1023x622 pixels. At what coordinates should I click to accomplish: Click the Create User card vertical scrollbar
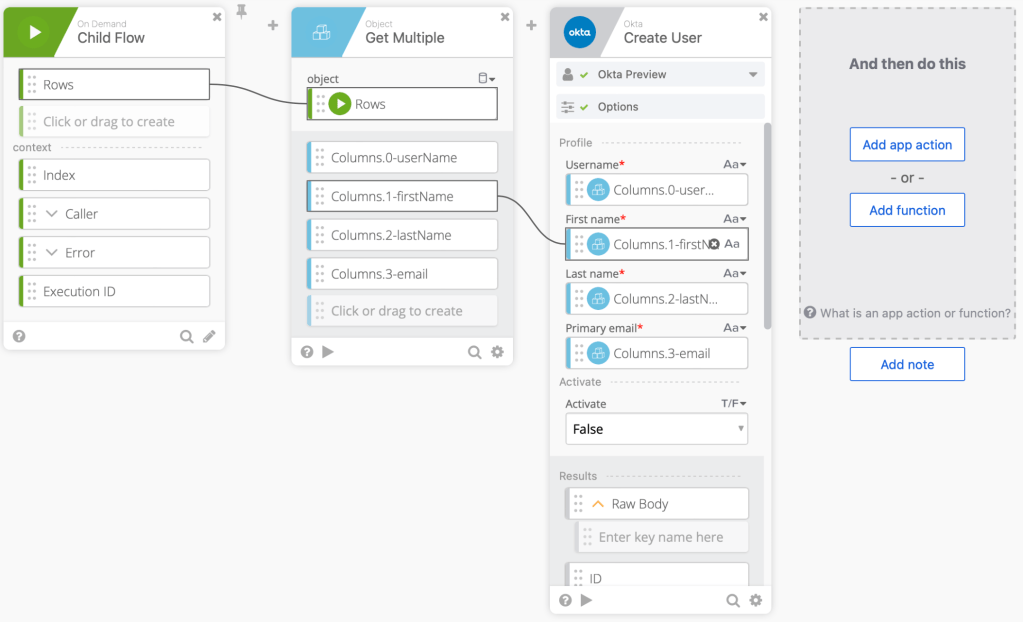[767, 225]
